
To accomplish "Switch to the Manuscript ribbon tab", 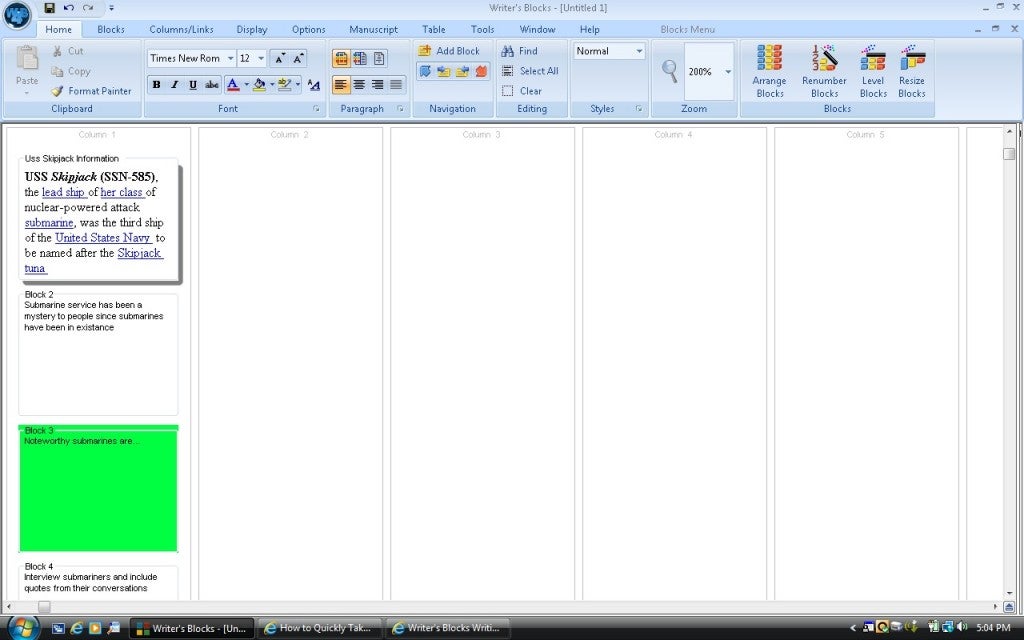I will coord(372,29).
